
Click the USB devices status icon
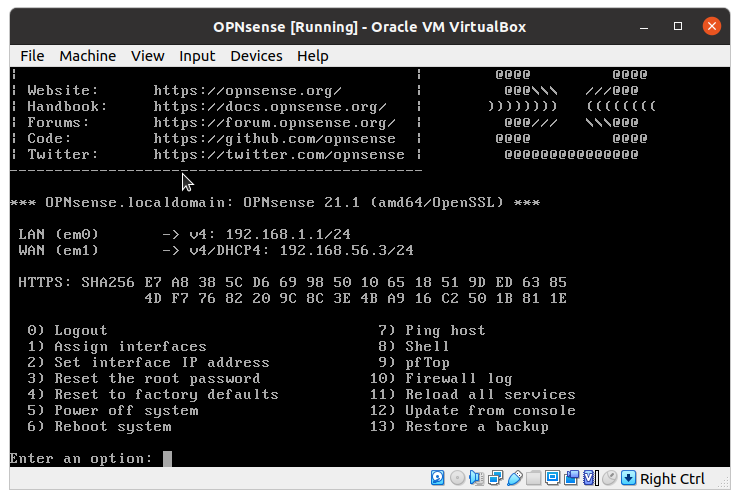[x=514, y=478]
